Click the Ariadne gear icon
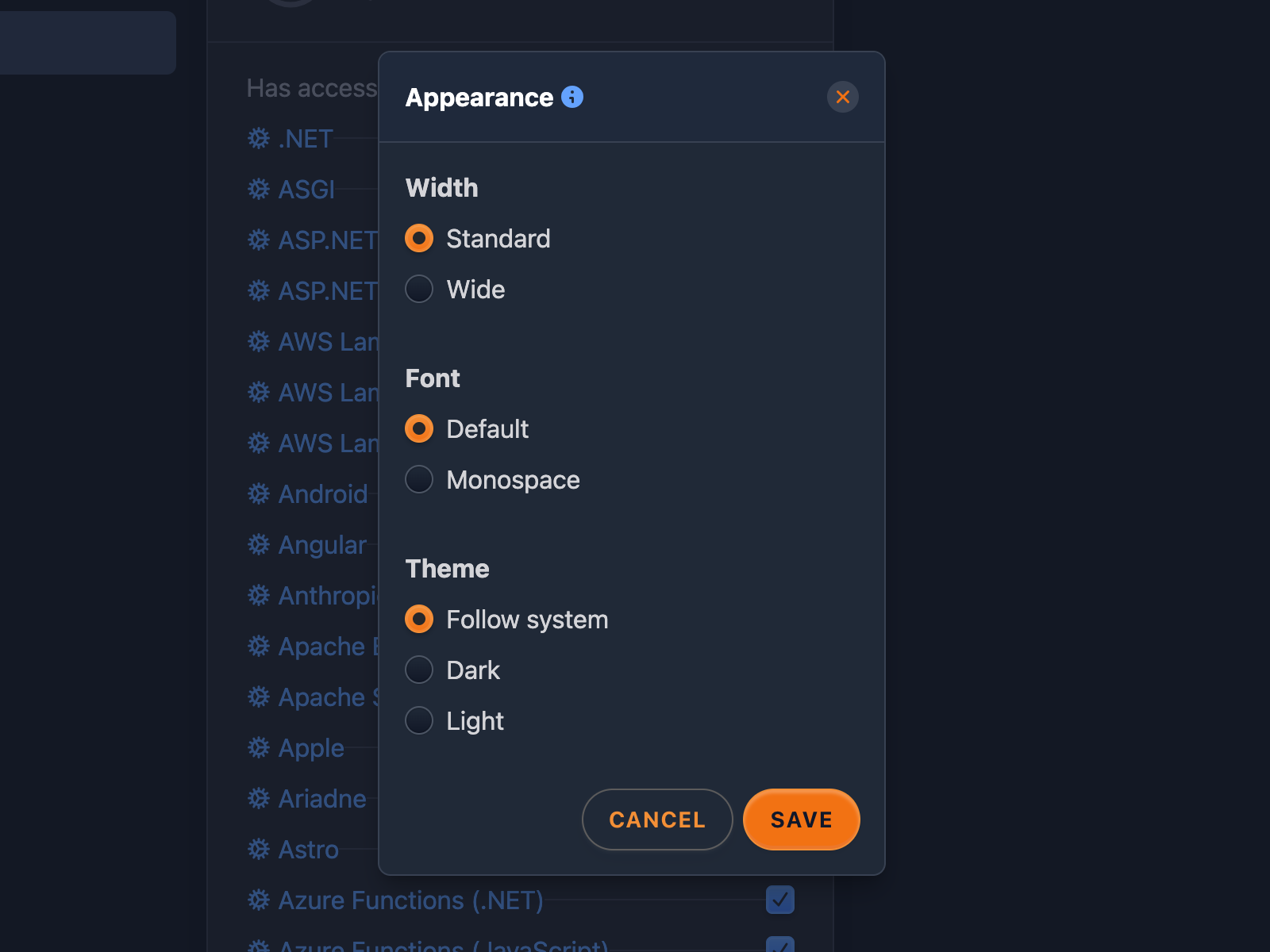This screenshot has width=1270, height=952. [258, 798]
